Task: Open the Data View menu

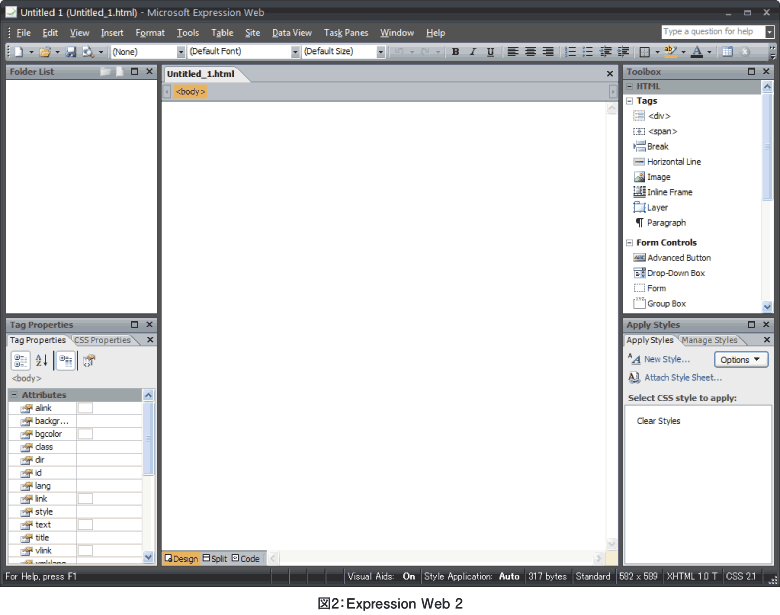Action: pos(292,33)
